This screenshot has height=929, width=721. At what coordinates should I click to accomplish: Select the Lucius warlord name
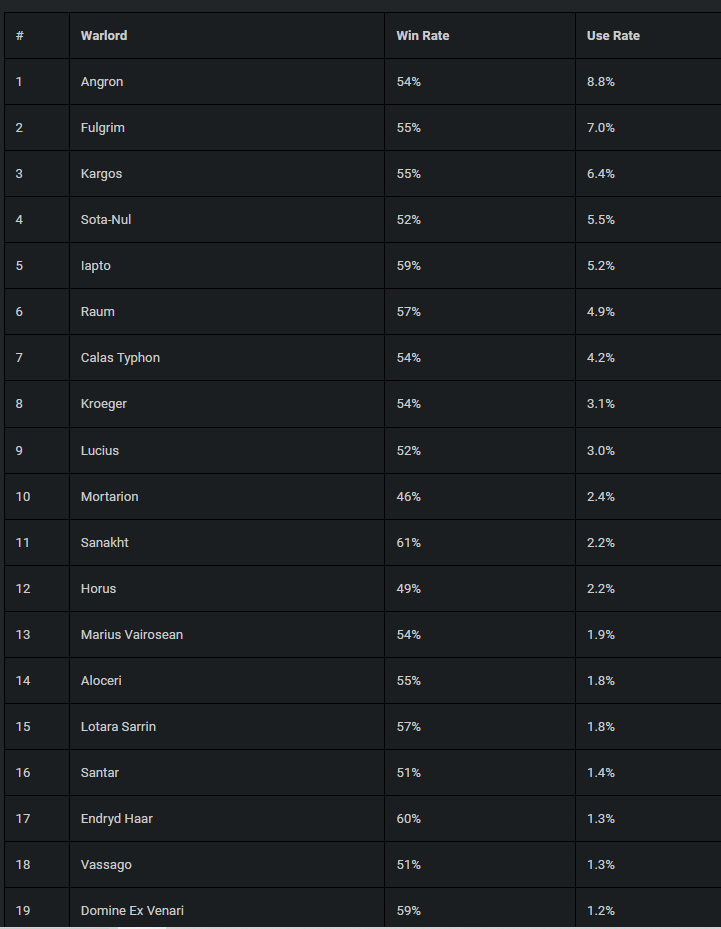pyautogui.click(x=100, y=451)
